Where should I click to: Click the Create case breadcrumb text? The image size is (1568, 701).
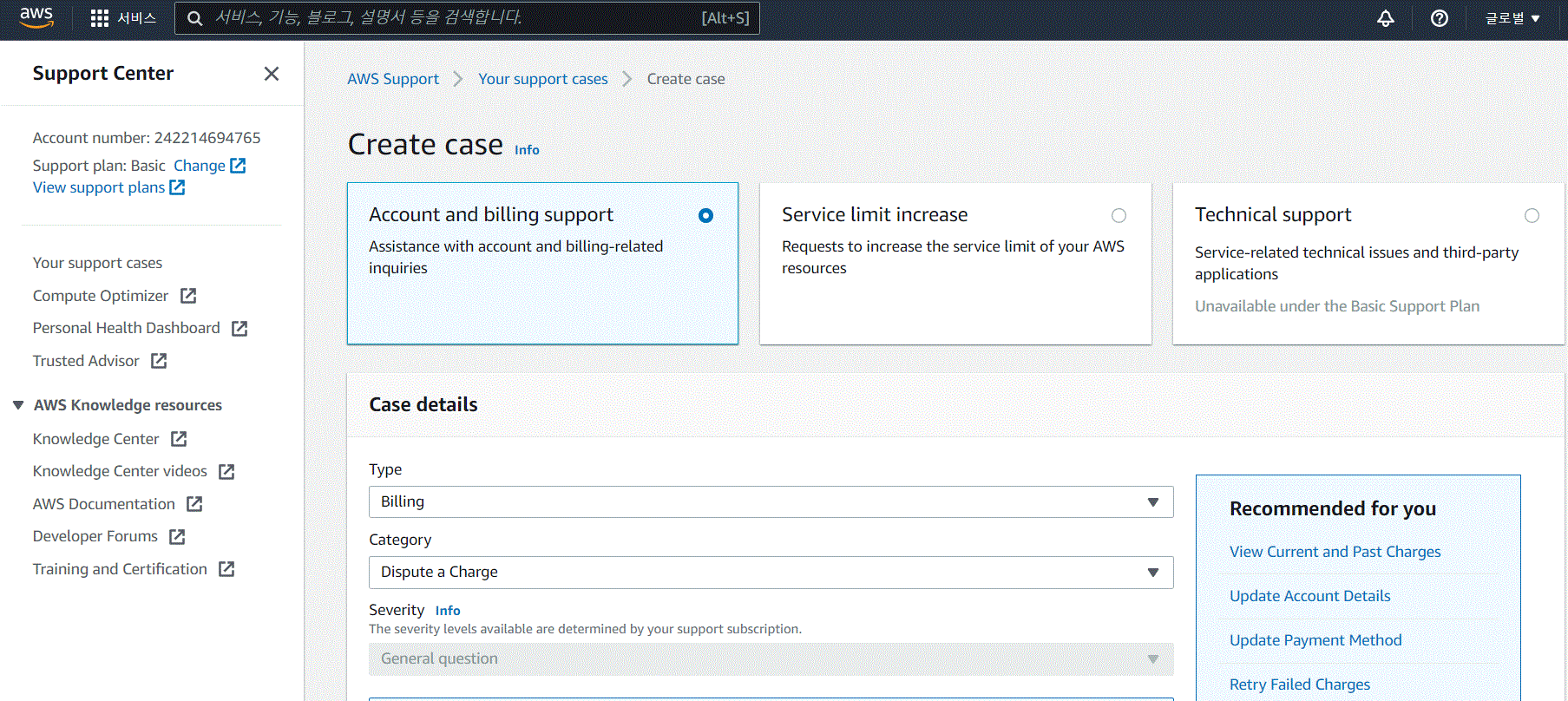(x=686, y=79)
